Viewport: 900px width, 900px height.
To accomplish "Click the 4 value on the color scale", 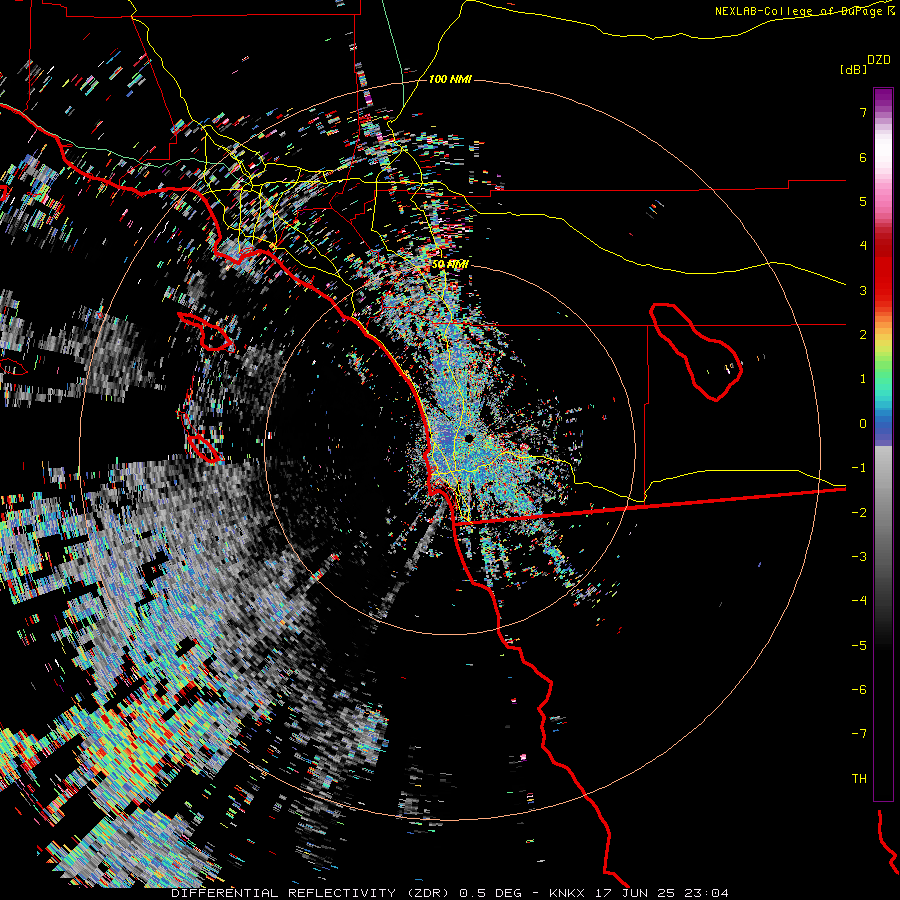I will tap(863, 246).
